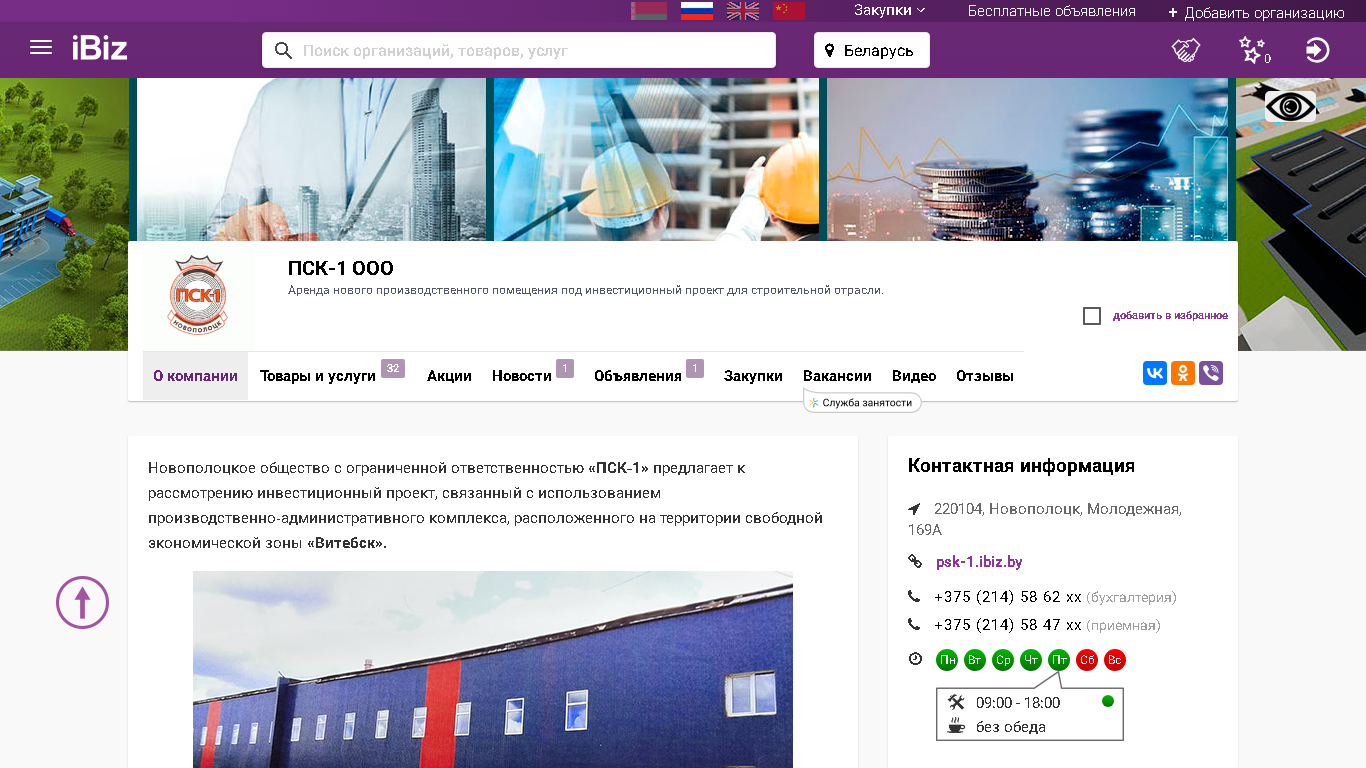Screen dimensions: 1366x768
Task: Open the Беларусь region selector
Action: 872,50
